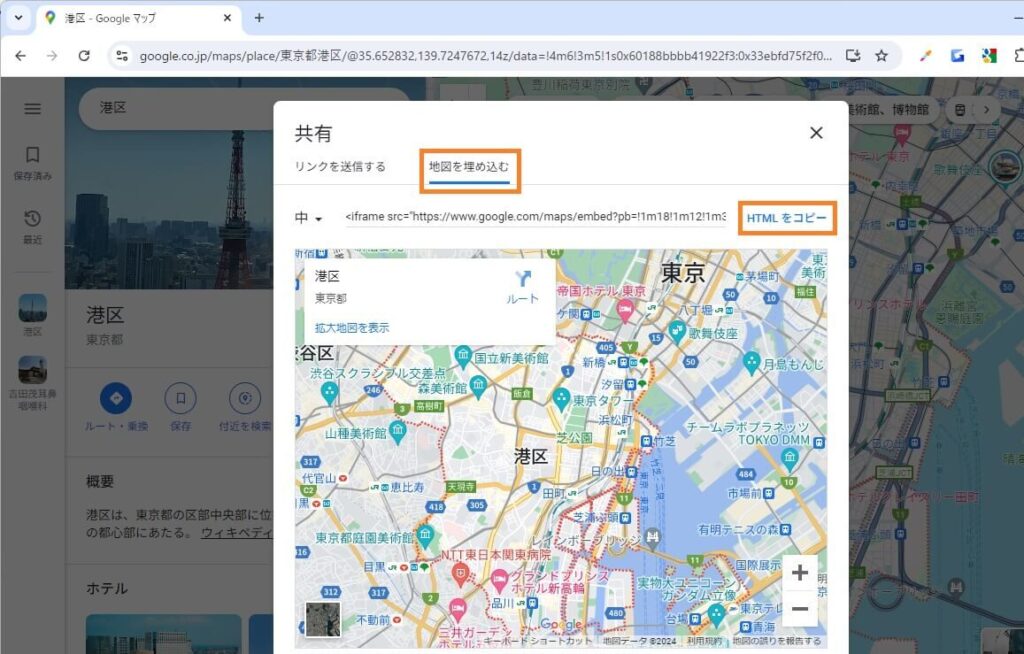Click the HTML をコピー link
Screen dimensions: 1024x654
point(789,218)
